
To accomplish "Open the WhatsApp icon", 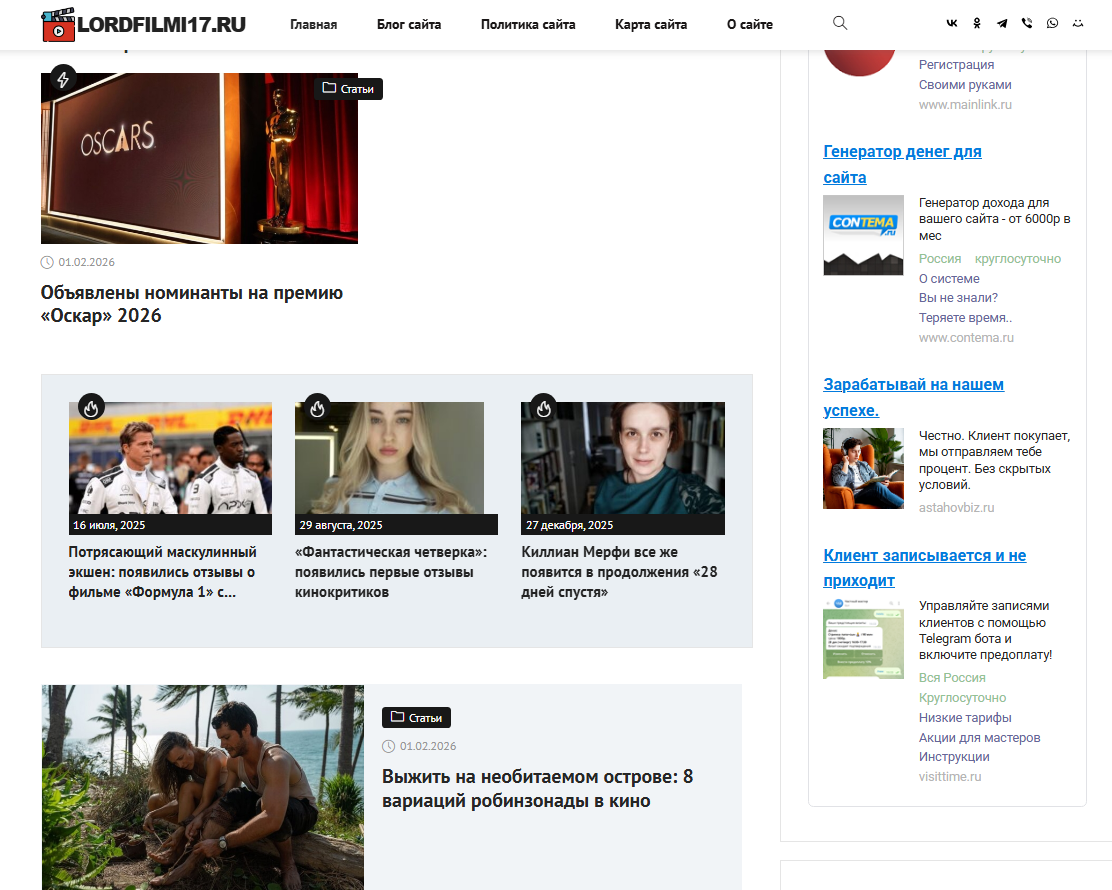I will [x=1052, y=23].
